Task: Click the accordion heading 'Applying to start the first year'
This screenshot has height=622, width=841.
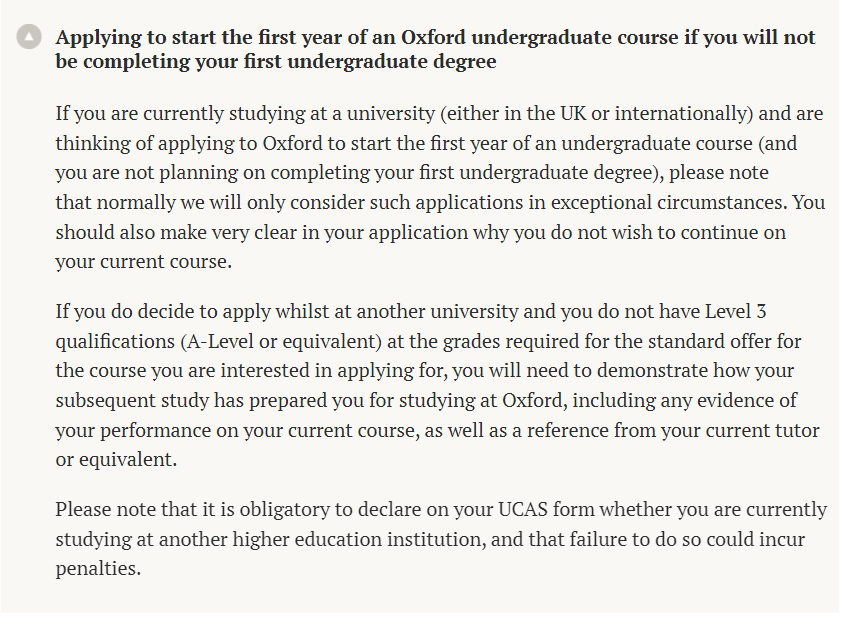Action: tap(436, 49)
